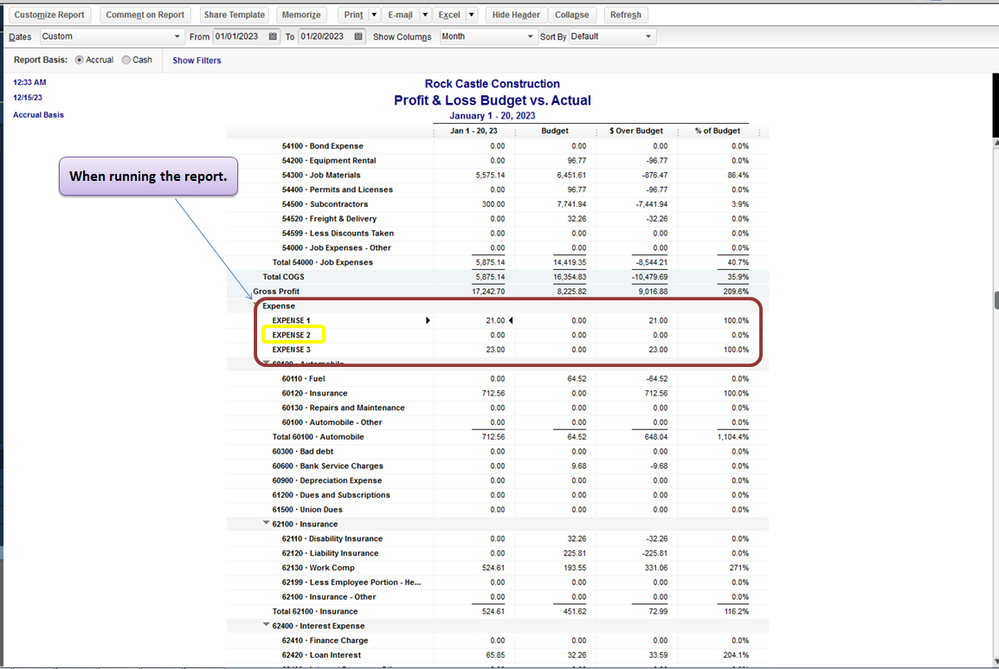Select the Cash report basis

[x=126, y=60]
